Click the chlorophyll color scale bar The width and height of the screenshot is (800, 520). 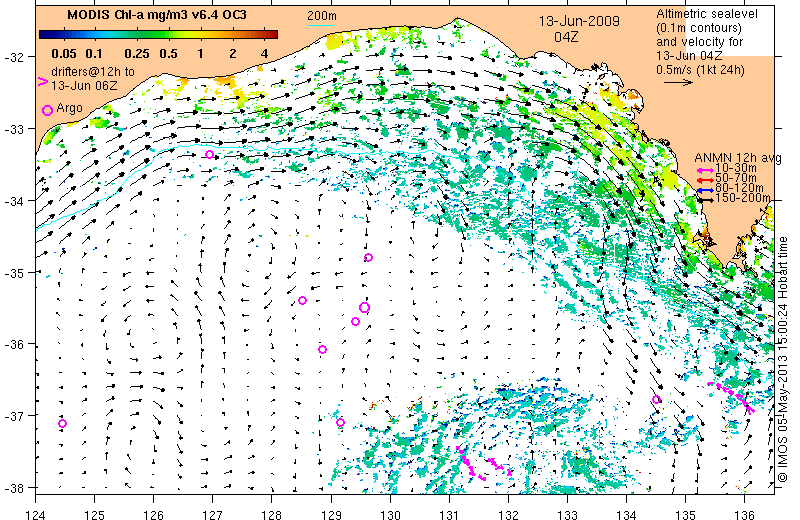point(159,34)
